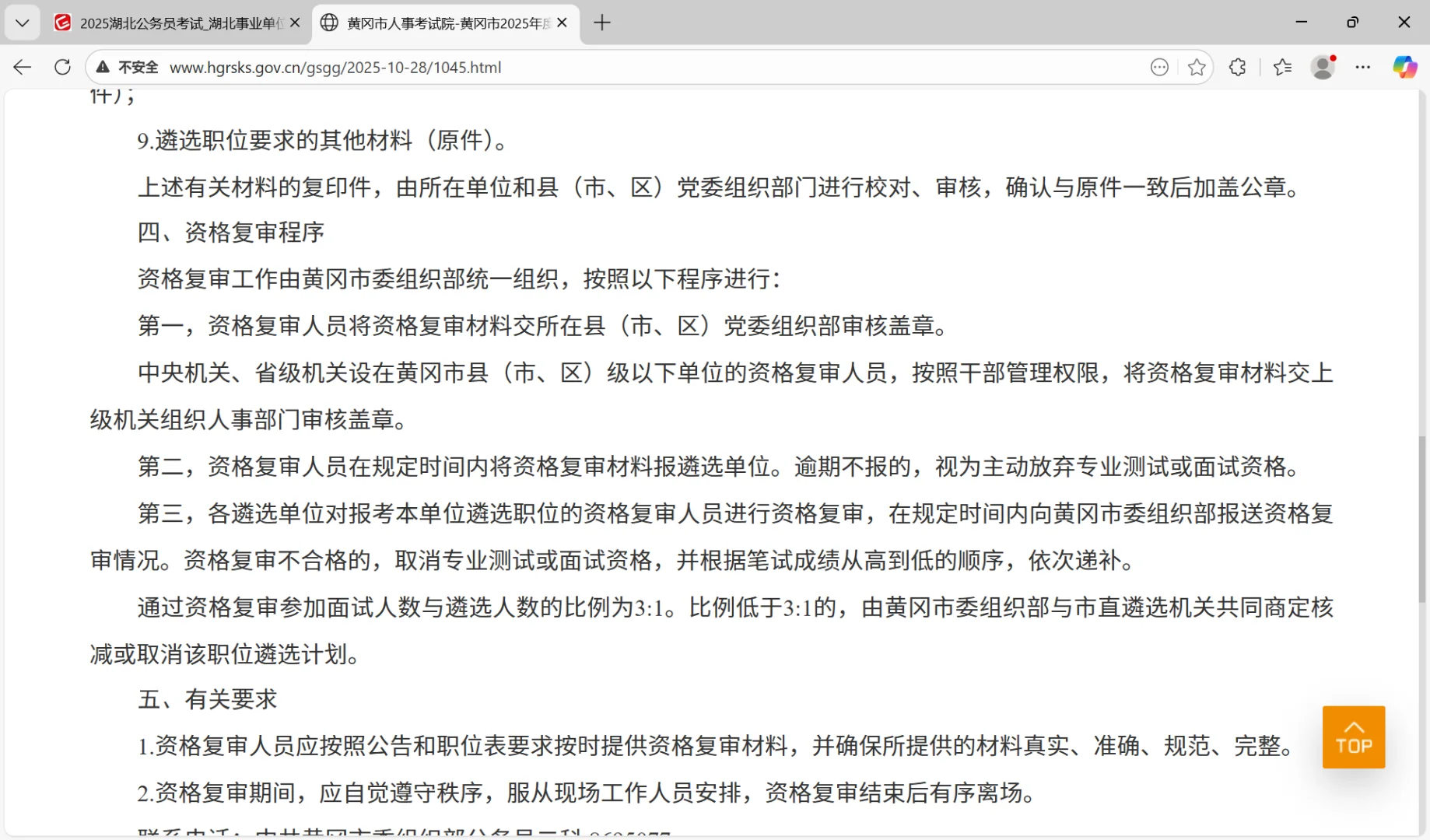Open a new tab with plus button
The width and height of the screenshot is (1430, 840).
click(602, 23)
